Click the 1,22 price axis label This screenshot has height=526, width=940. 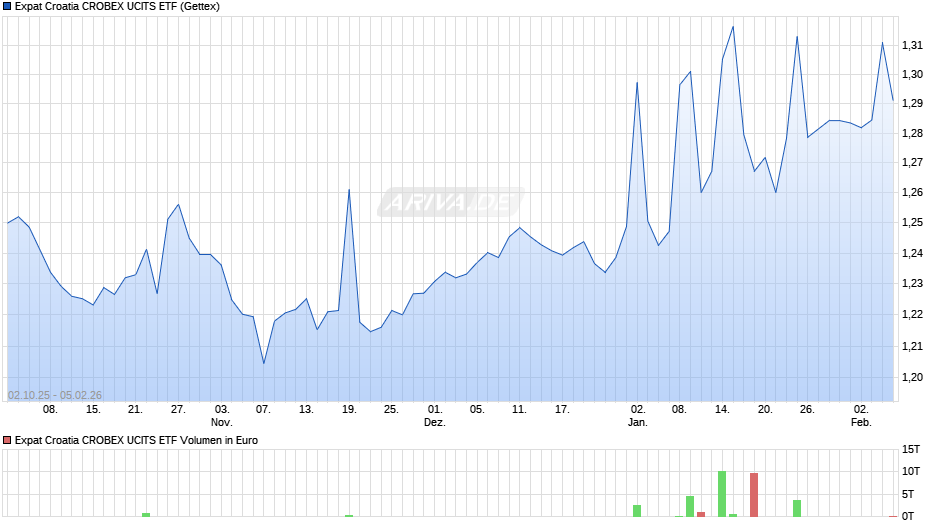click(x=912, y=314)
